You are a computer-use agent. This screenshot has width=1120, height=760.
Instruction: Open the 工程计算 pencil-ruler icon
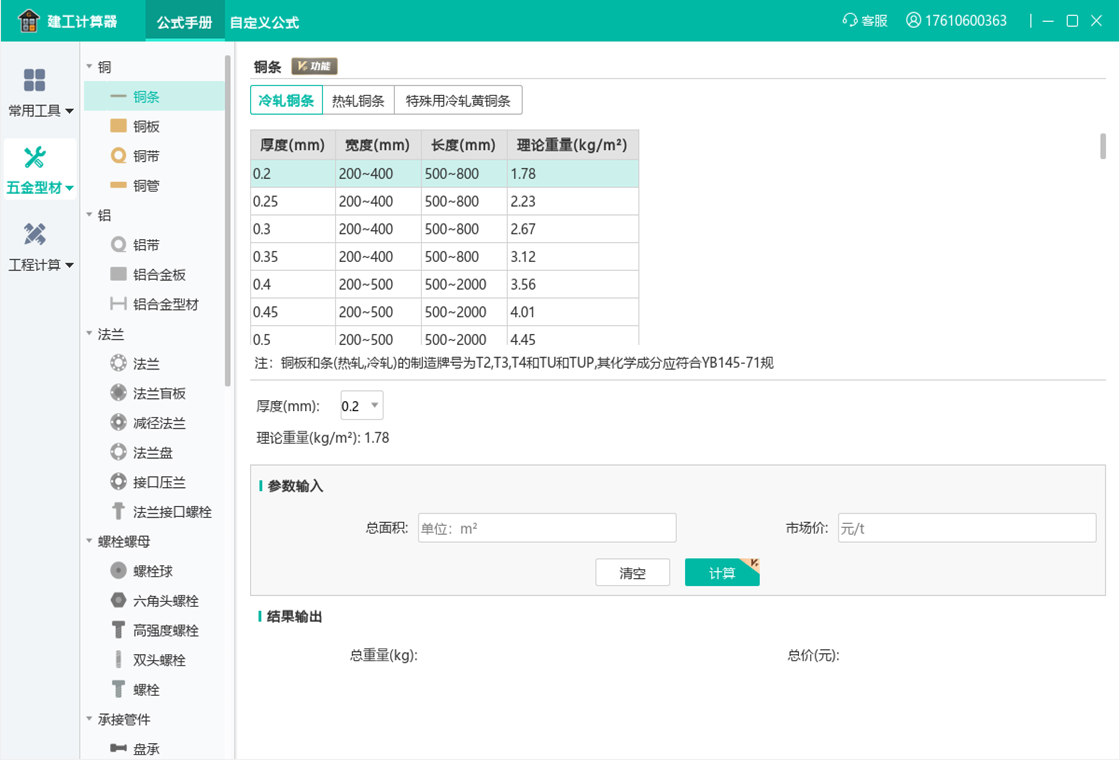(x=34, y=234)
